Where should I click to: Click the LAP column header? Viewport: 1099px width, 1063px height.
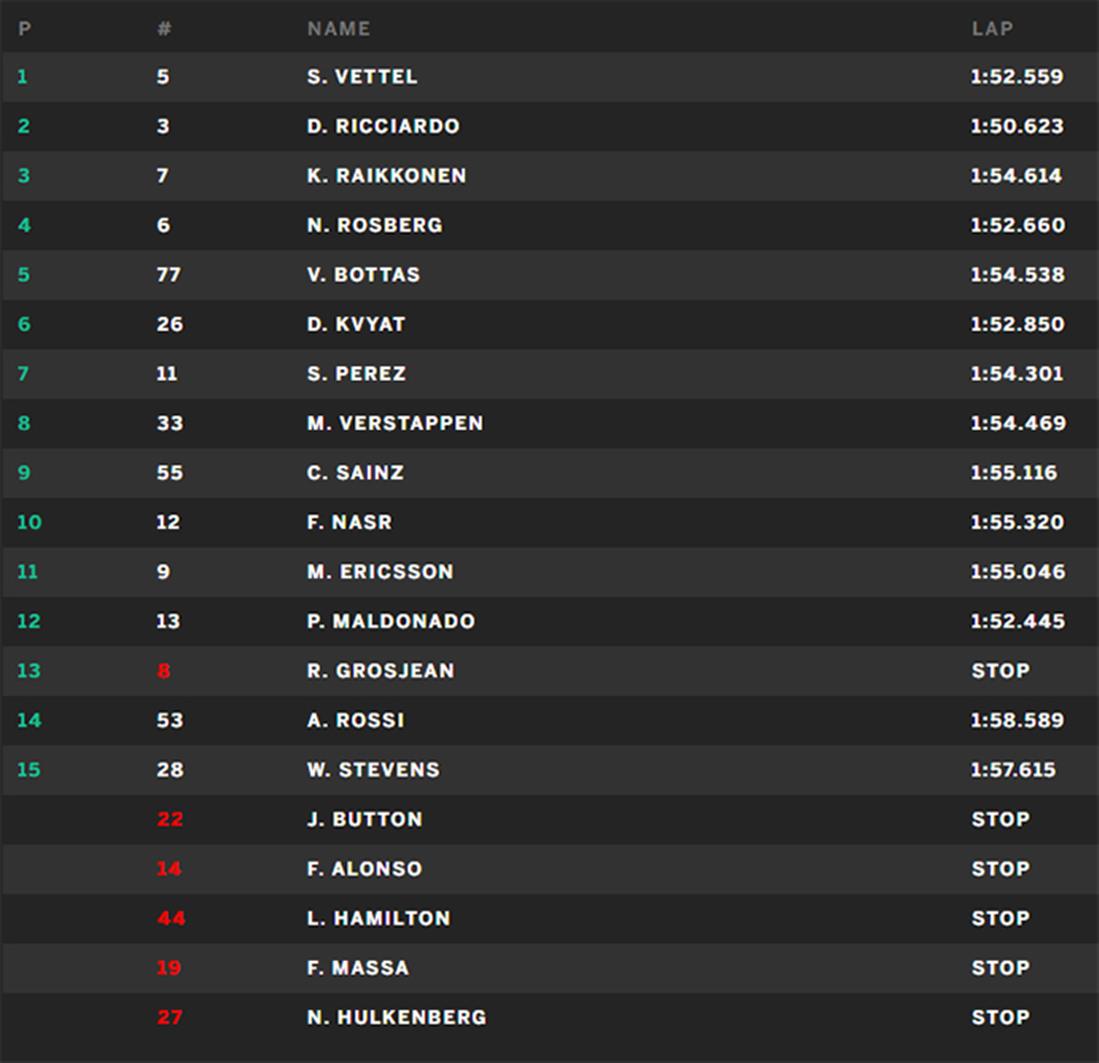click(992, 29)
